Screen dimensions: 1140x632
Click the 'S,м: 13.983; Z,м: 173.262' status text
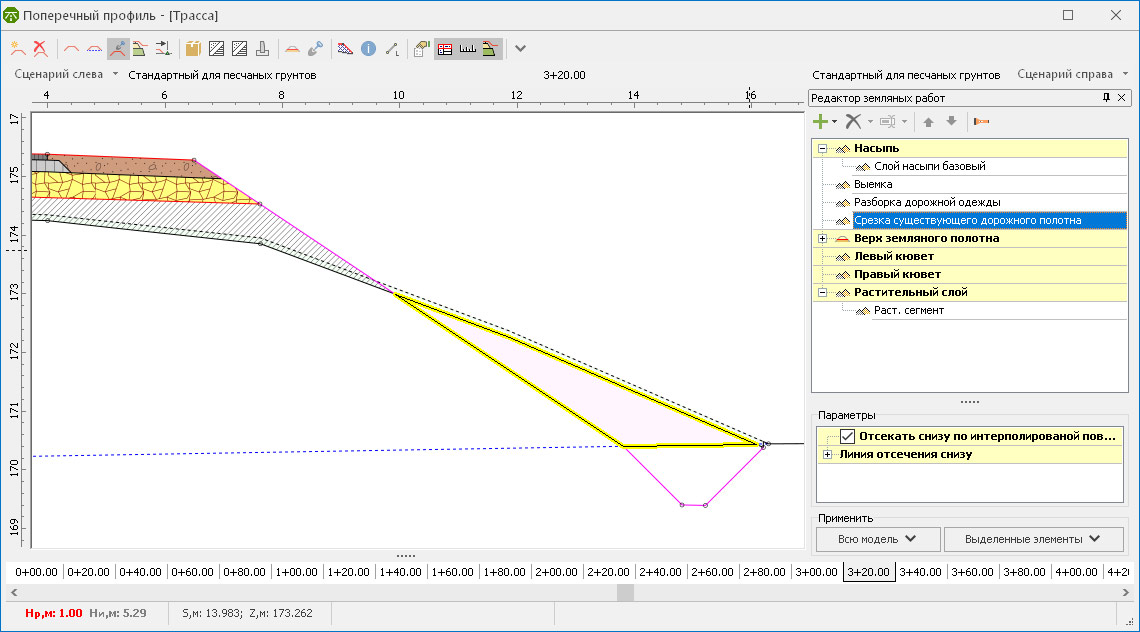pos(247,613)
